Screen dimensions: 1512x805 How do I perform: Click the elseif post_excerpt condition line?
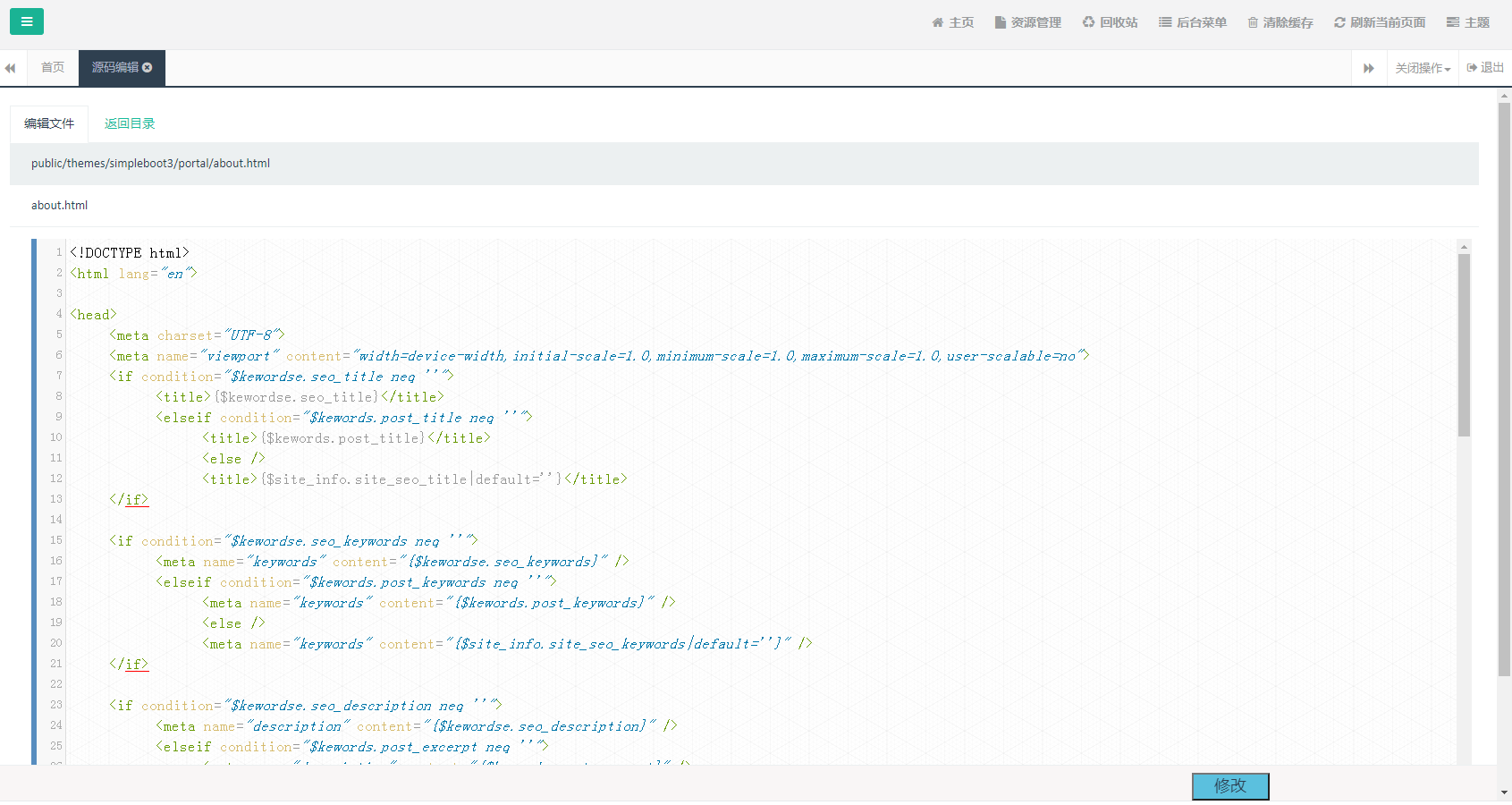(x=352, y=747)
